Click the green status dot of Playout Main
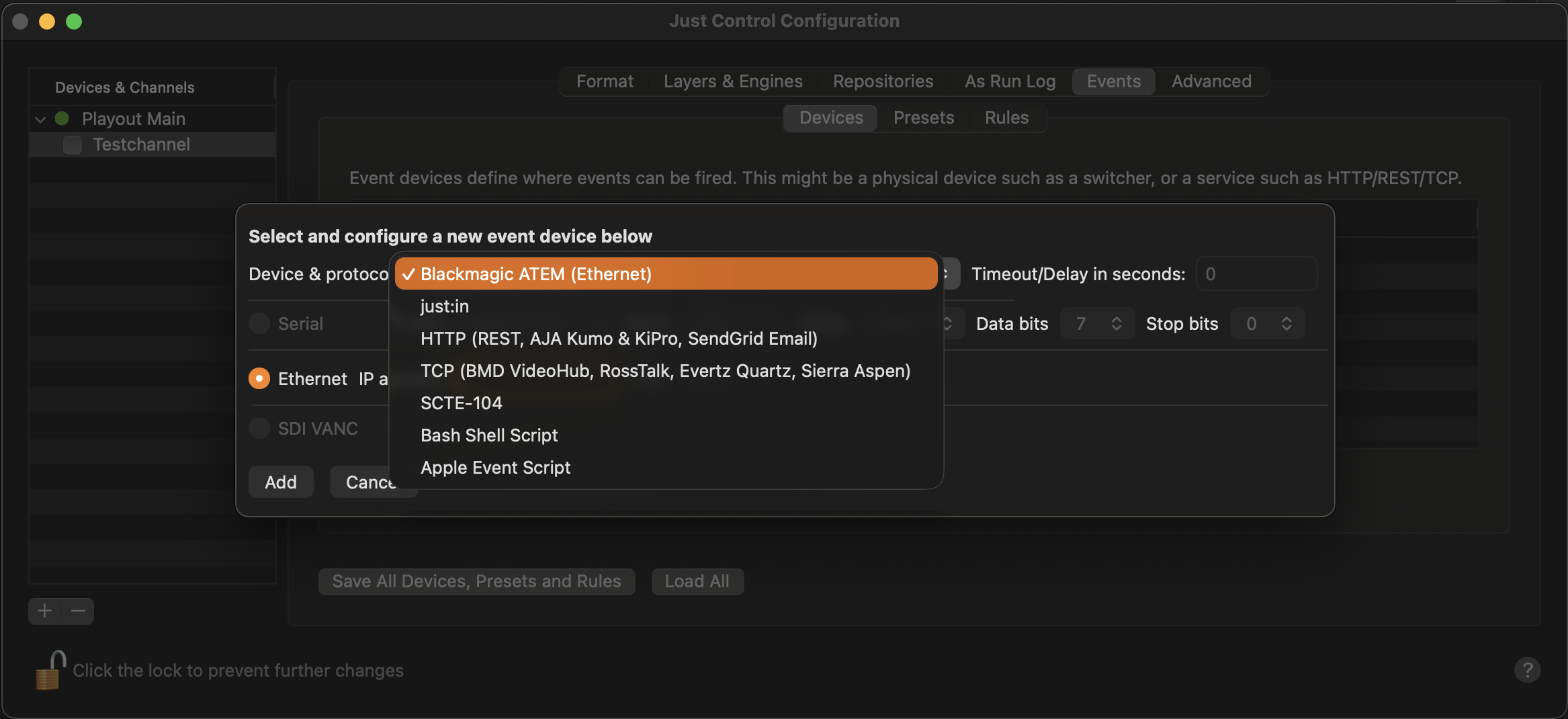1568x719 pixels. 62,118
